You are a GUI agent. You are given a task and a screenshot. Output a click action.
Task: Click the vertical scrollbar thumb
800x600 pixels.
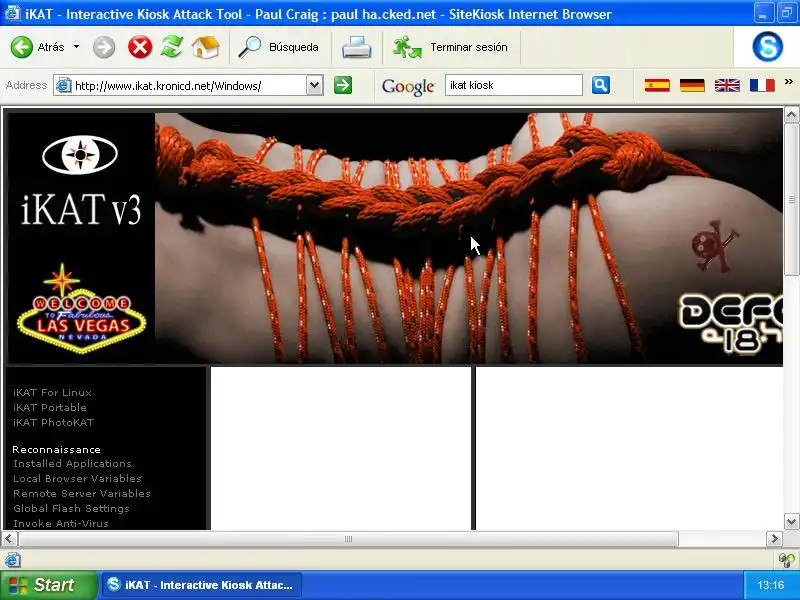[791, 199]
